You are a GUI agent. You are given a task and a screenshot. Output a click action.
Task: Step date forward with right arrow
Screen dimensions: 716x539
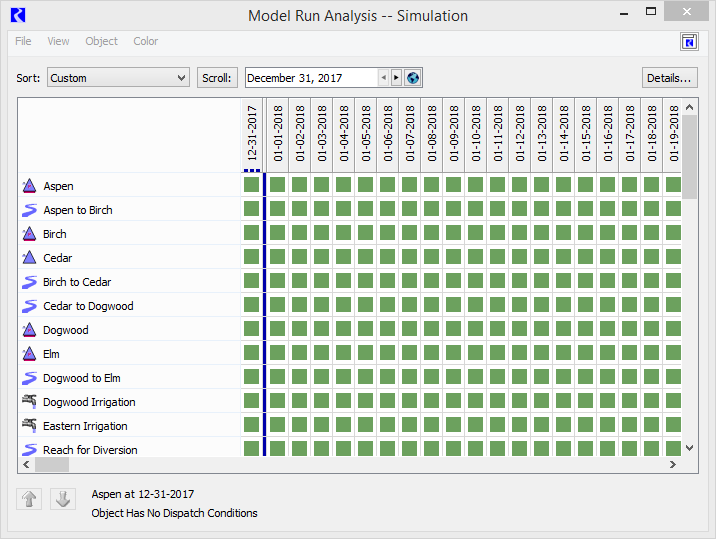(396, 78)
